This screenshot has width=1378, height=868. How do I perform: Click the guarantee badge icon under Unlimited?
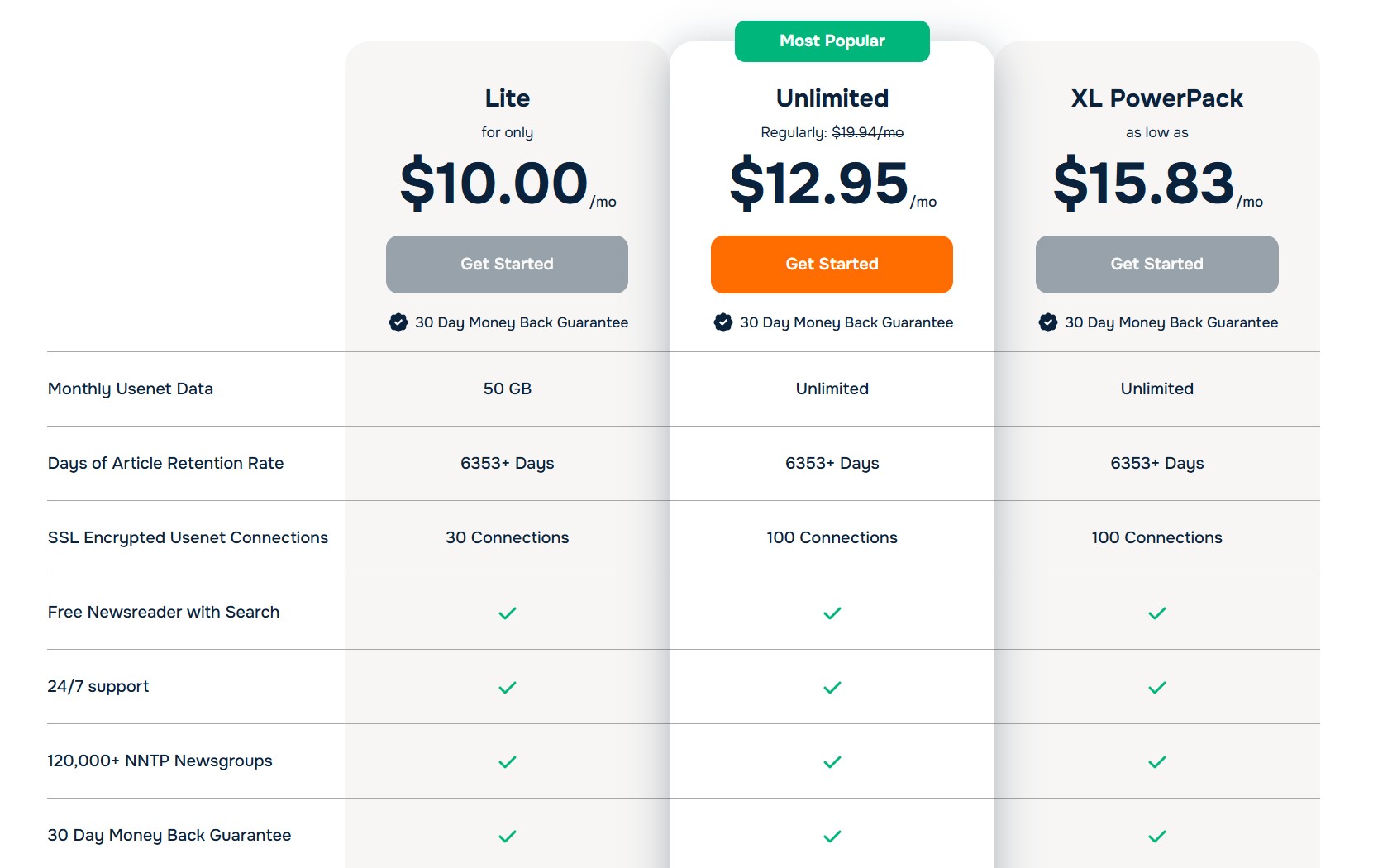click(x=723, y=322)
